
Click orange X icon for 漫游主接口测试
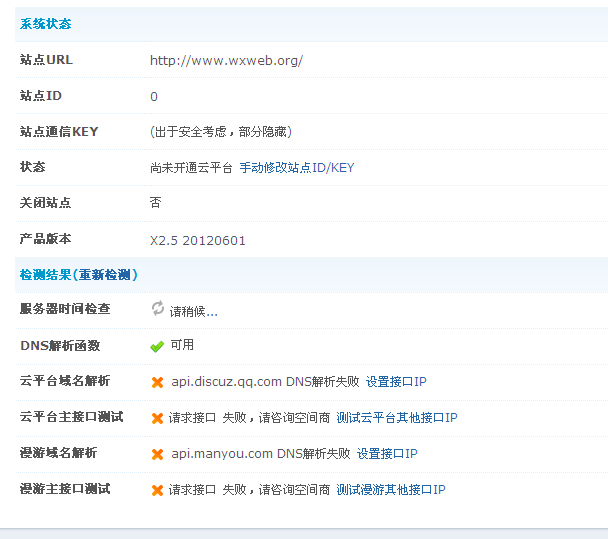157,490
